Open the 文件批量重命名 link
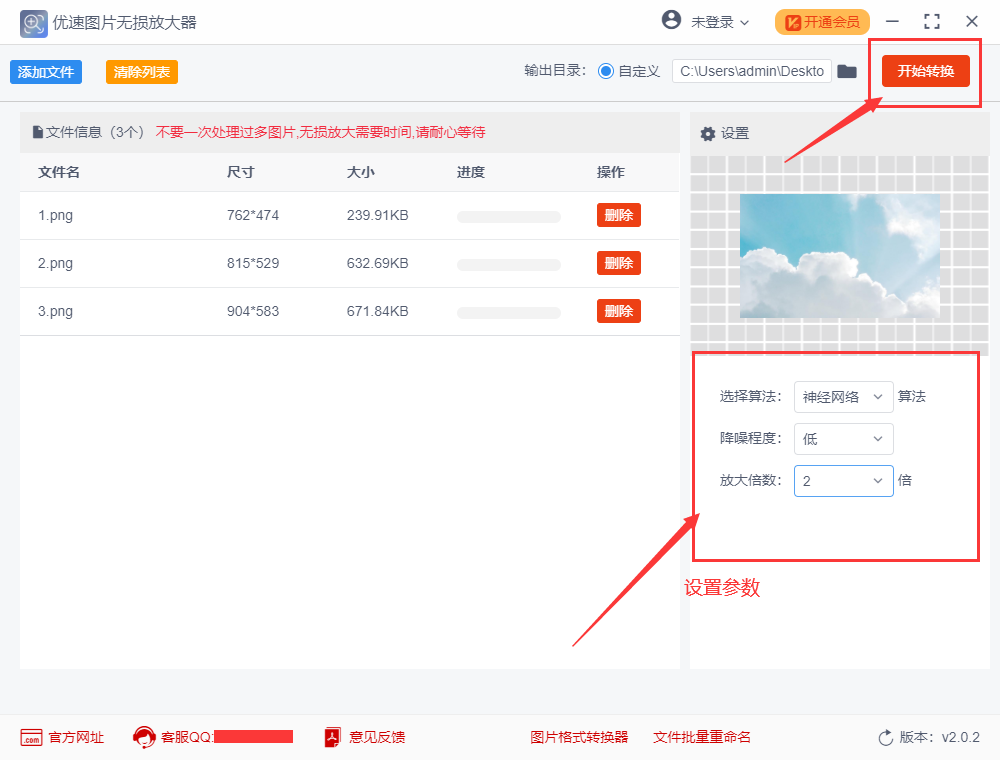This screenshot has width=1000, height=760. [702, 738]
